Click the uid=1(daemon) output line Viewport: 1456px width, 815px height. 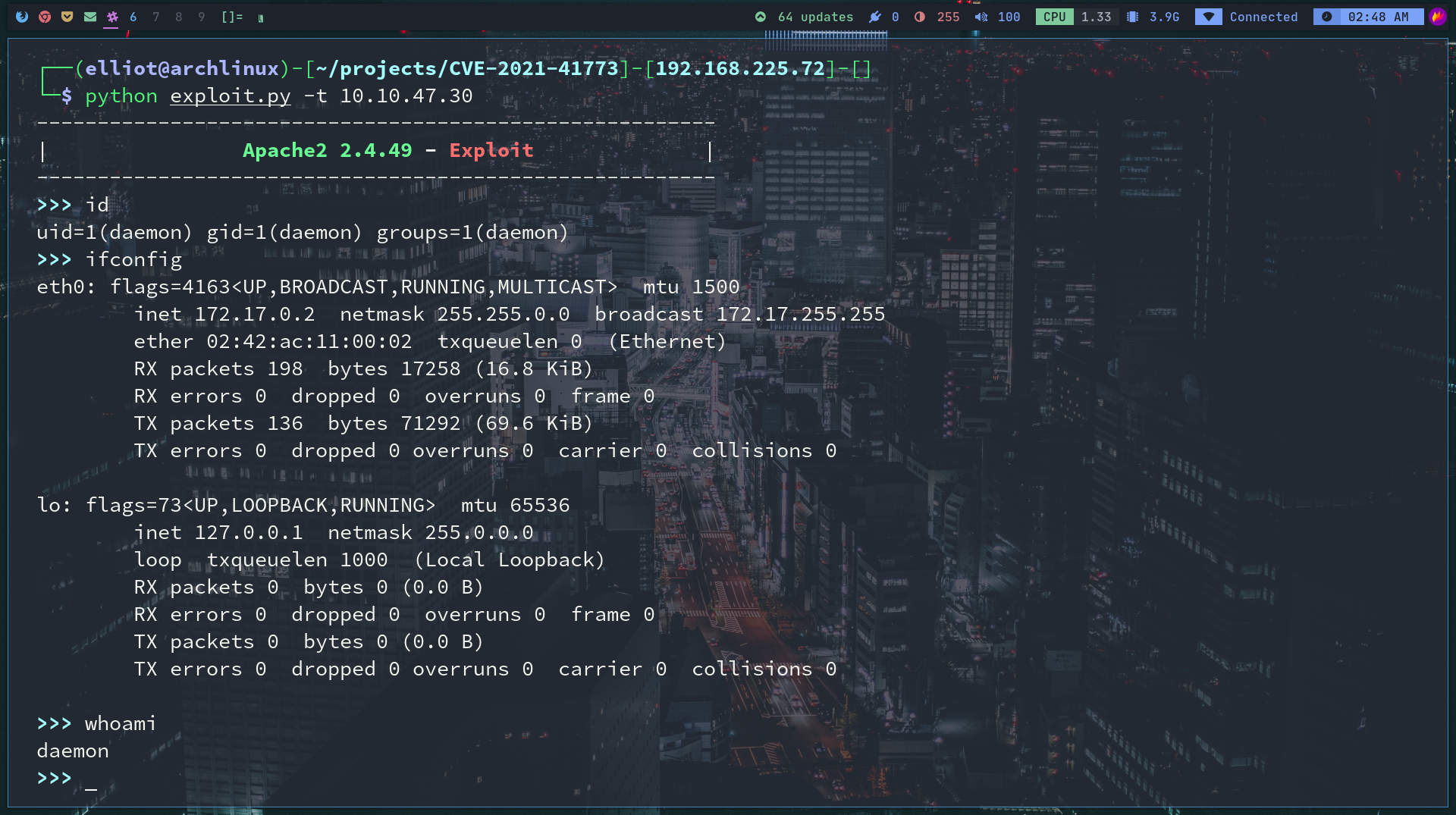pyautogui.click(x=303, y=233)
